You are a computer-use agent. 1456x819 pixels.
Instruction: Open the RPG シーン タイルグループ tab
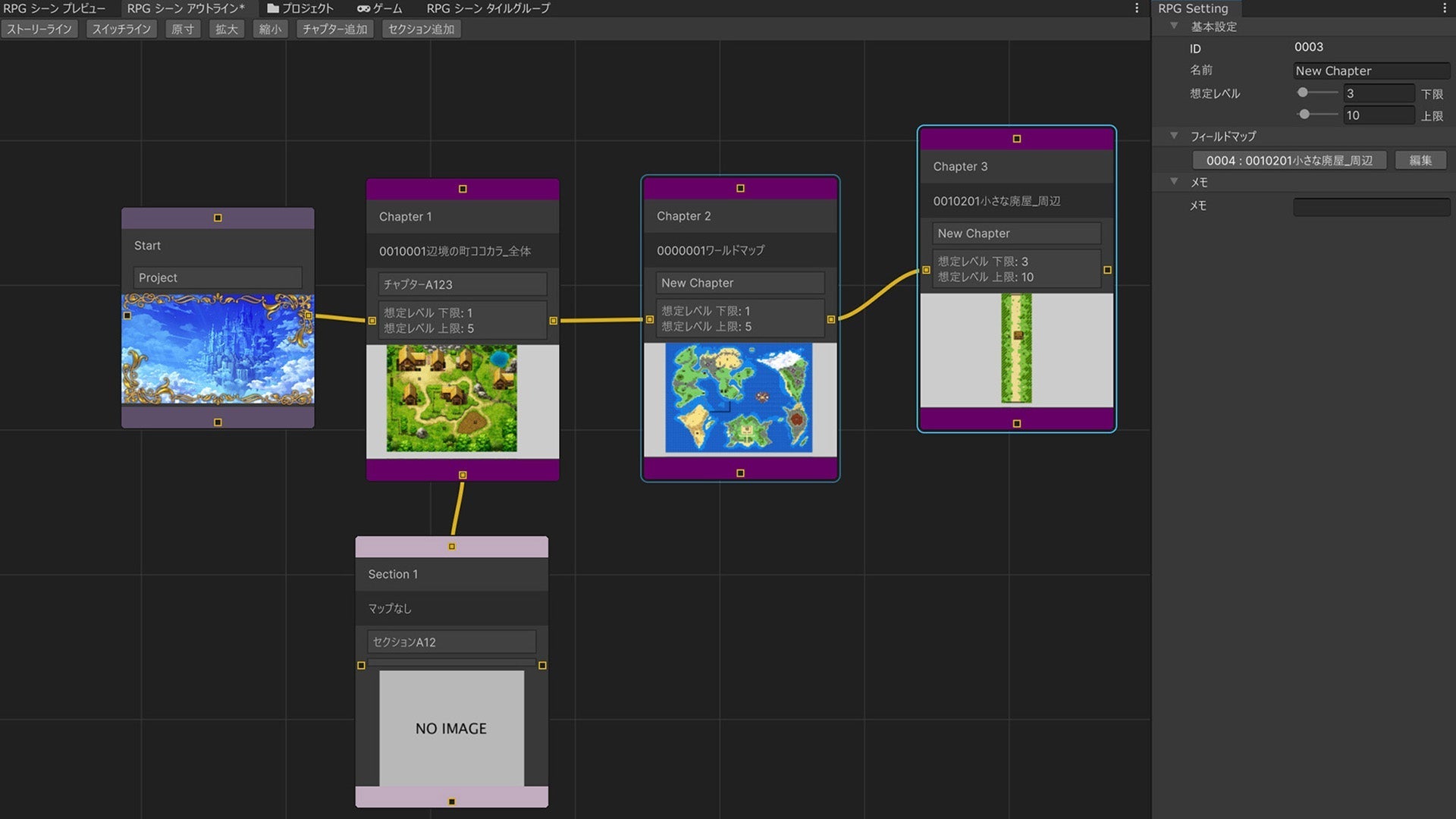tap(488, 8)
